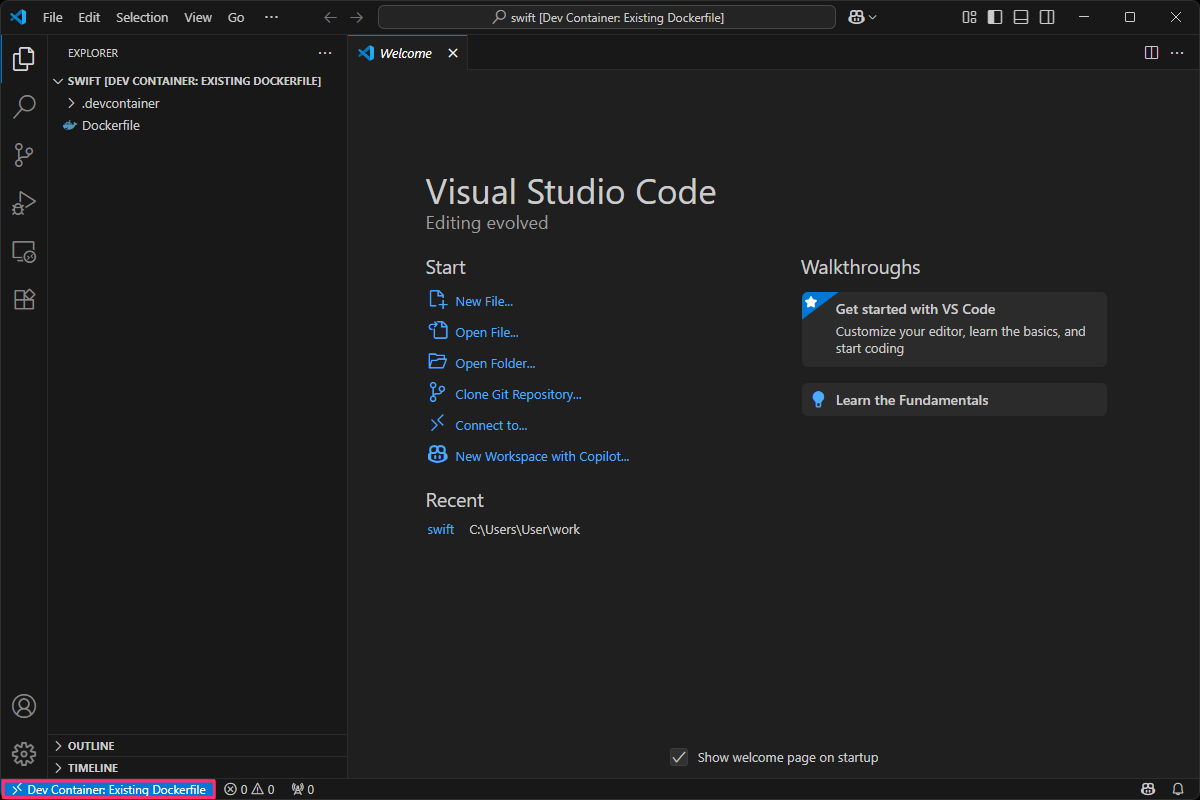This screenshot has height=800, width=1200.
Task: Open the Edit menu
Action: coord(89,17)
